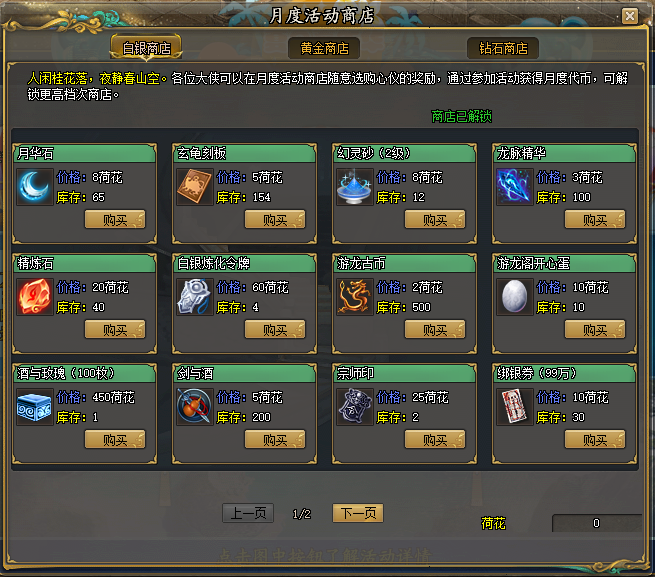The width and height of the screenshot is (655, 577).
Task: Select the 龙脉精华 blue essence icon
Action: coord(515,187)
